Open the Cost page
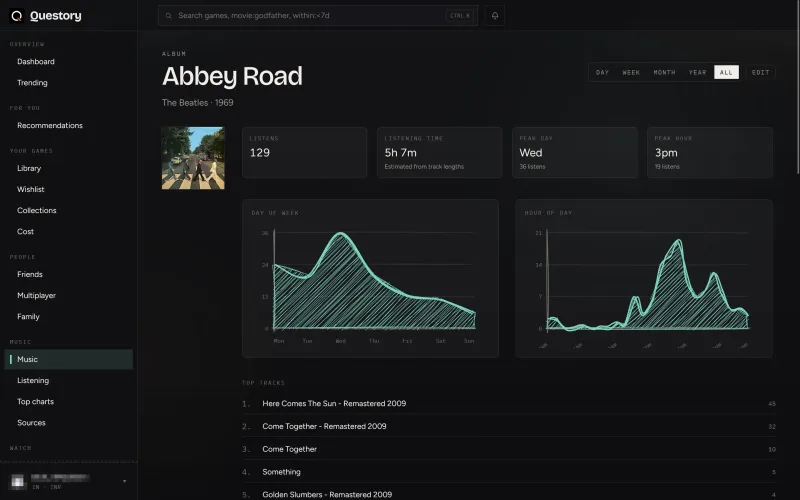This screenshot has width=800, height=500. point(26,232)
